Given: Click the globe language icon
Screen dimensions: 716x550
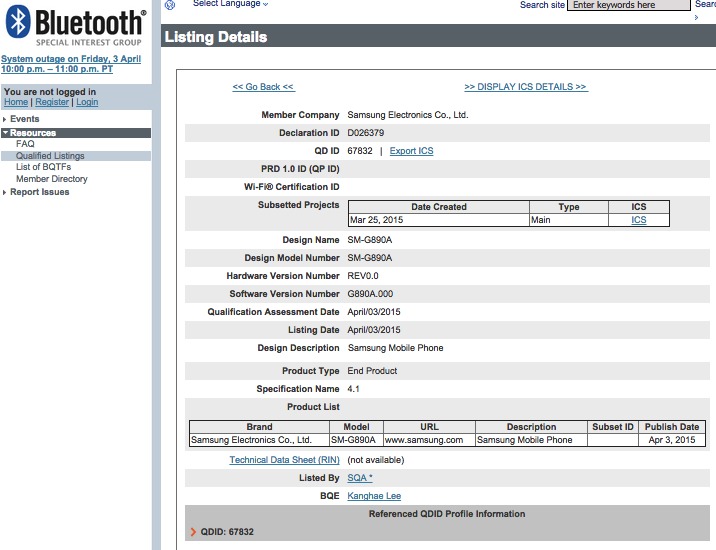Looking at the screenshot, I should coord(170,5).
